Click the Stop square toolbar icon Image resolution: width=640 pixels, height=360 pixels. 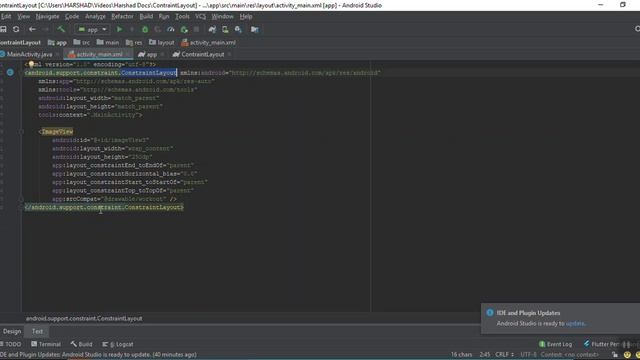[196, 29]
